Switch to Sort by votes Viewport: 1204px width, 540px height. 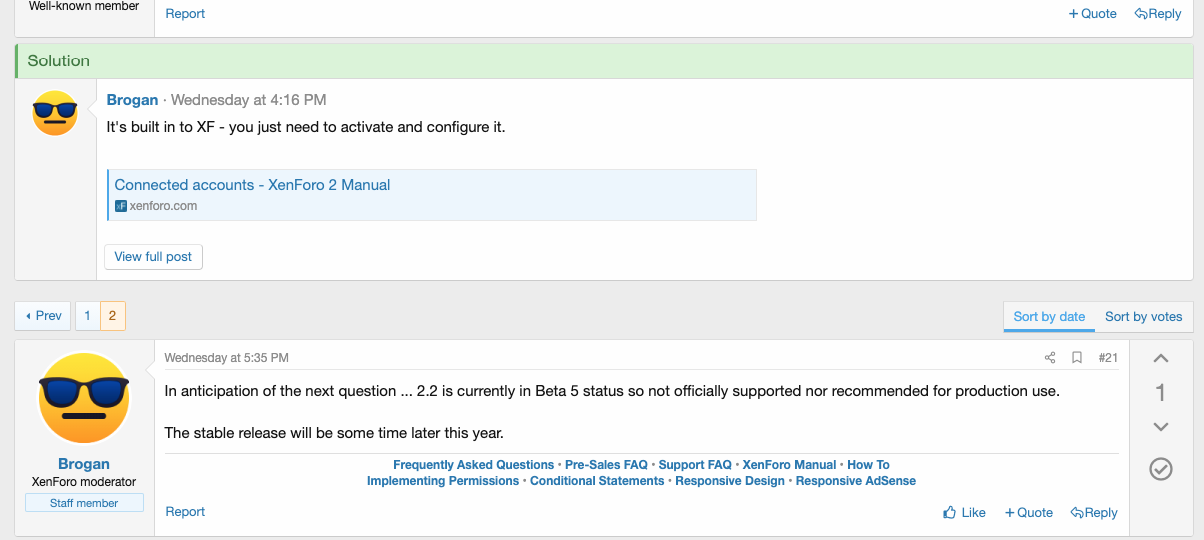[x=1143, y=316]
